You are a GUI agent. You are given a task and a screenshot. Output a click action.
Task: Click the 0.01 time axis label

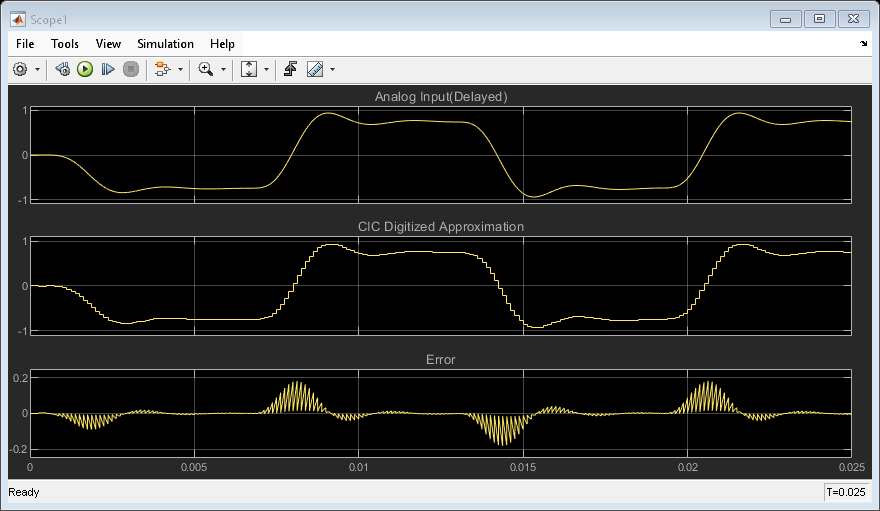pos(359,467)
